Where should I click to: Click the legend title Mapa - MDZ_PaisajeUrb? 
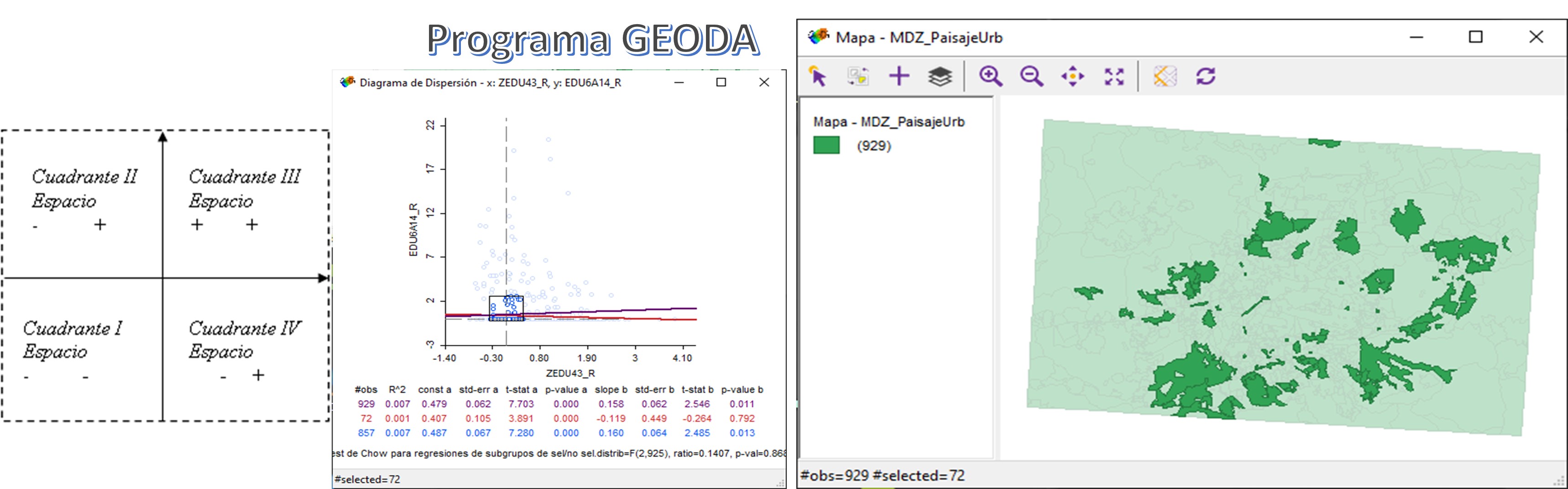click(889, 122)
